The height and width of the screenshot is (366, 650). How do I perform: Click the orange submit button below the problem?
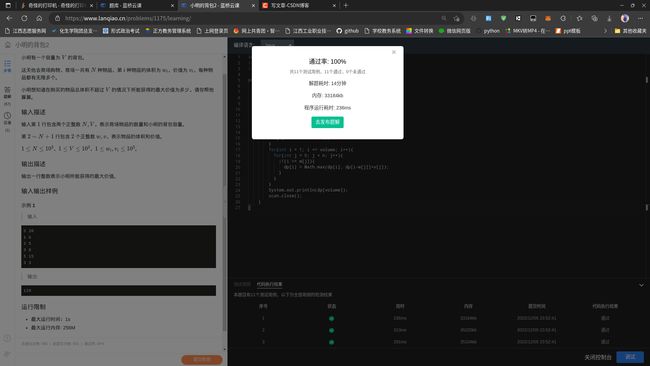click(x=201, y=359)
